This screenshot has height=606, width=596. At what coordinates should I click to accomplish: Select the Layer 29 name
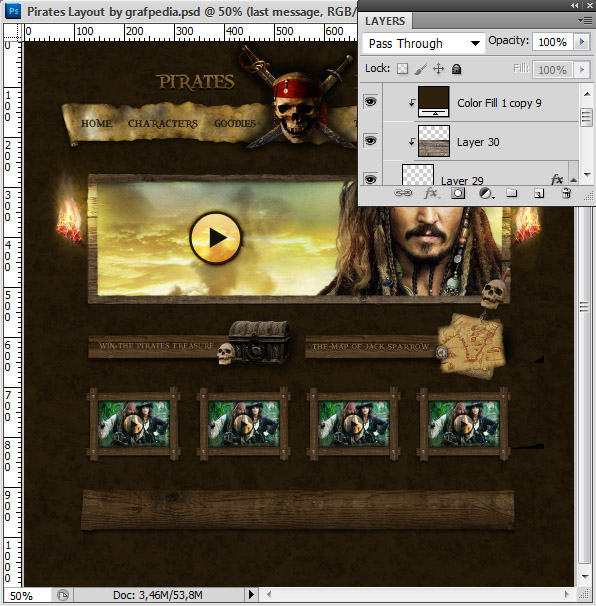462,181
